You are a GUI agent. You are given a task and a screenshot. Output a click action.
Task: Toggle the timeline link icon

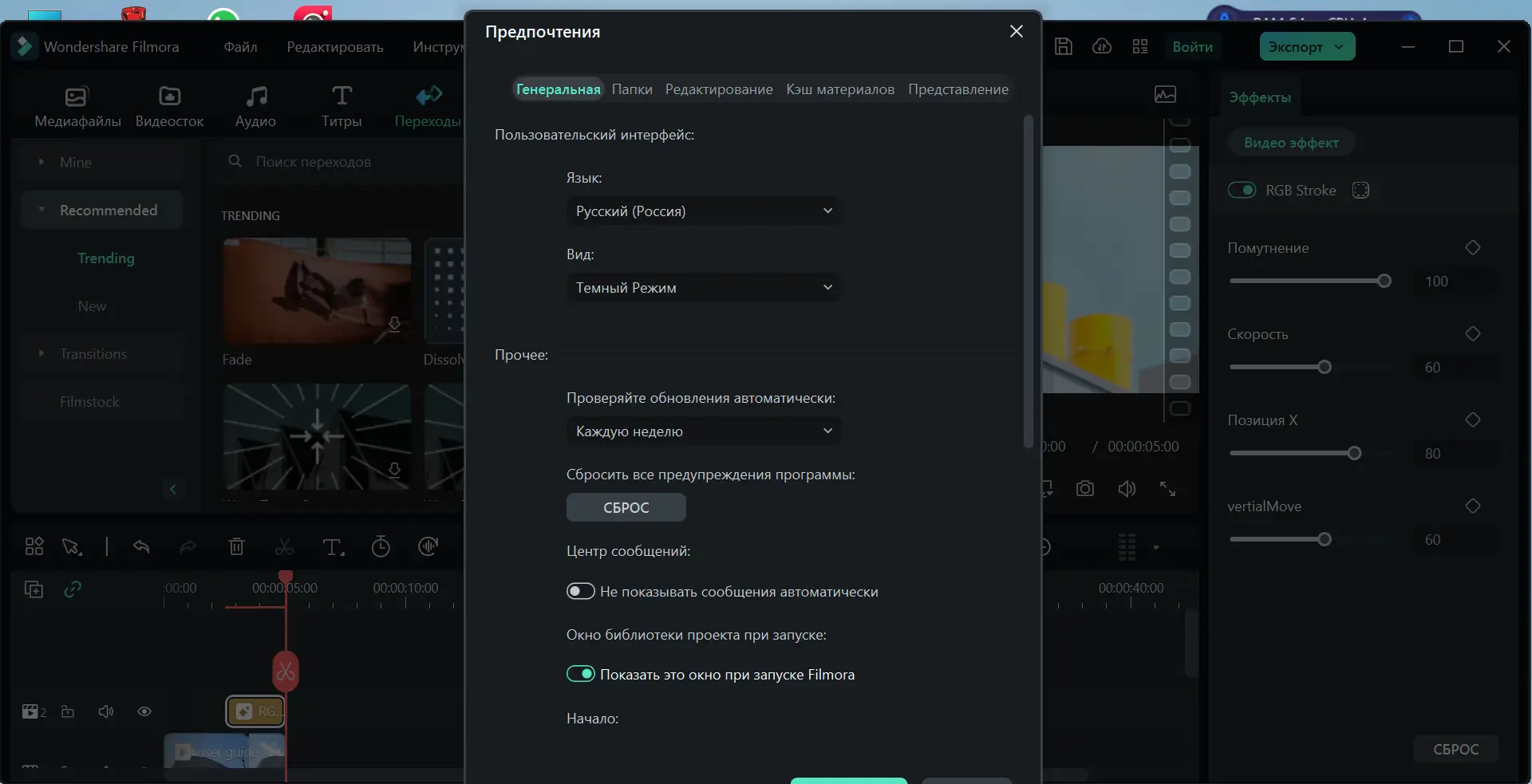coord(73,589)
